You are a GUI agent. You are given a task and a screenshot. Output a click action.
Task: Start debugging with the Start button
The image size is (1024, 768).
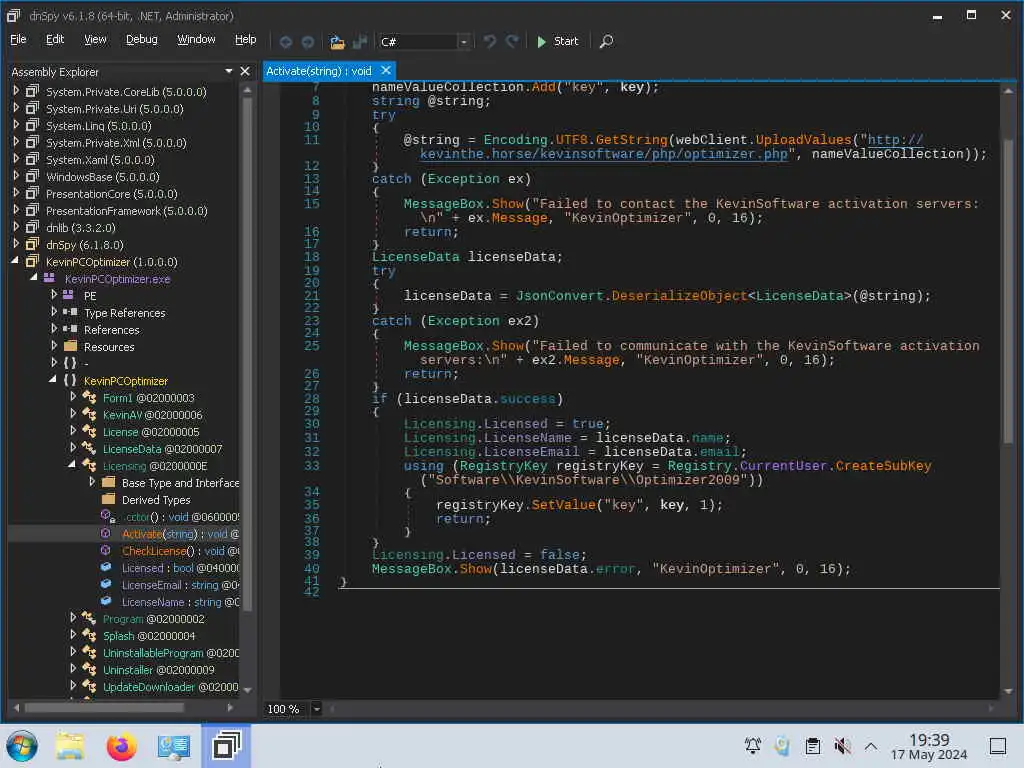point(557,41)
